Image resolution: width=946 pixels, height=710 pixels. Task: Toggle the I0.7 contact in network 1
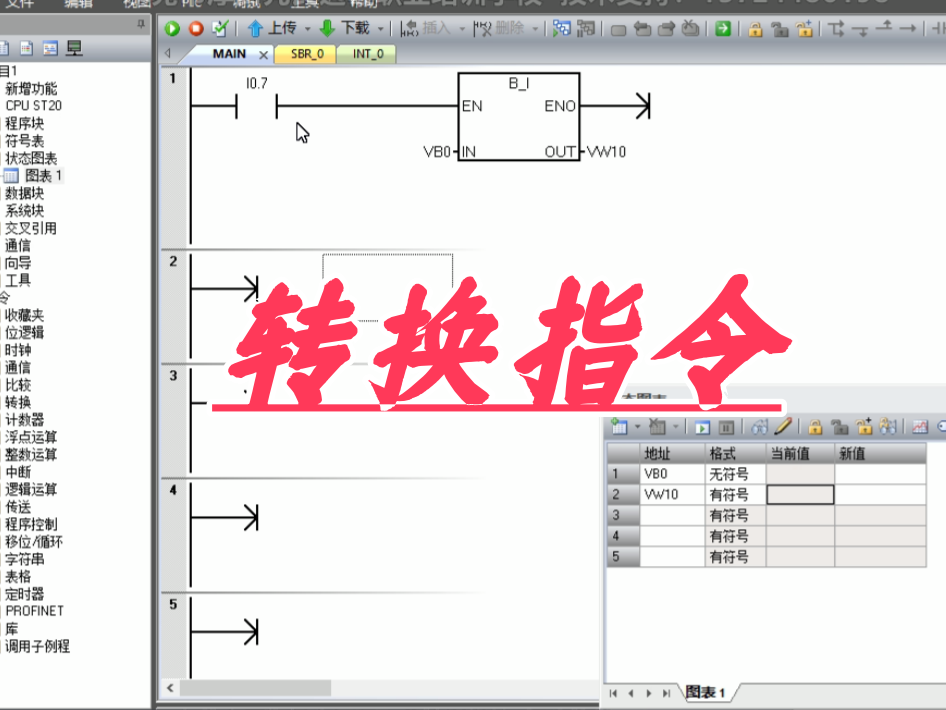(x=256, y=105)
